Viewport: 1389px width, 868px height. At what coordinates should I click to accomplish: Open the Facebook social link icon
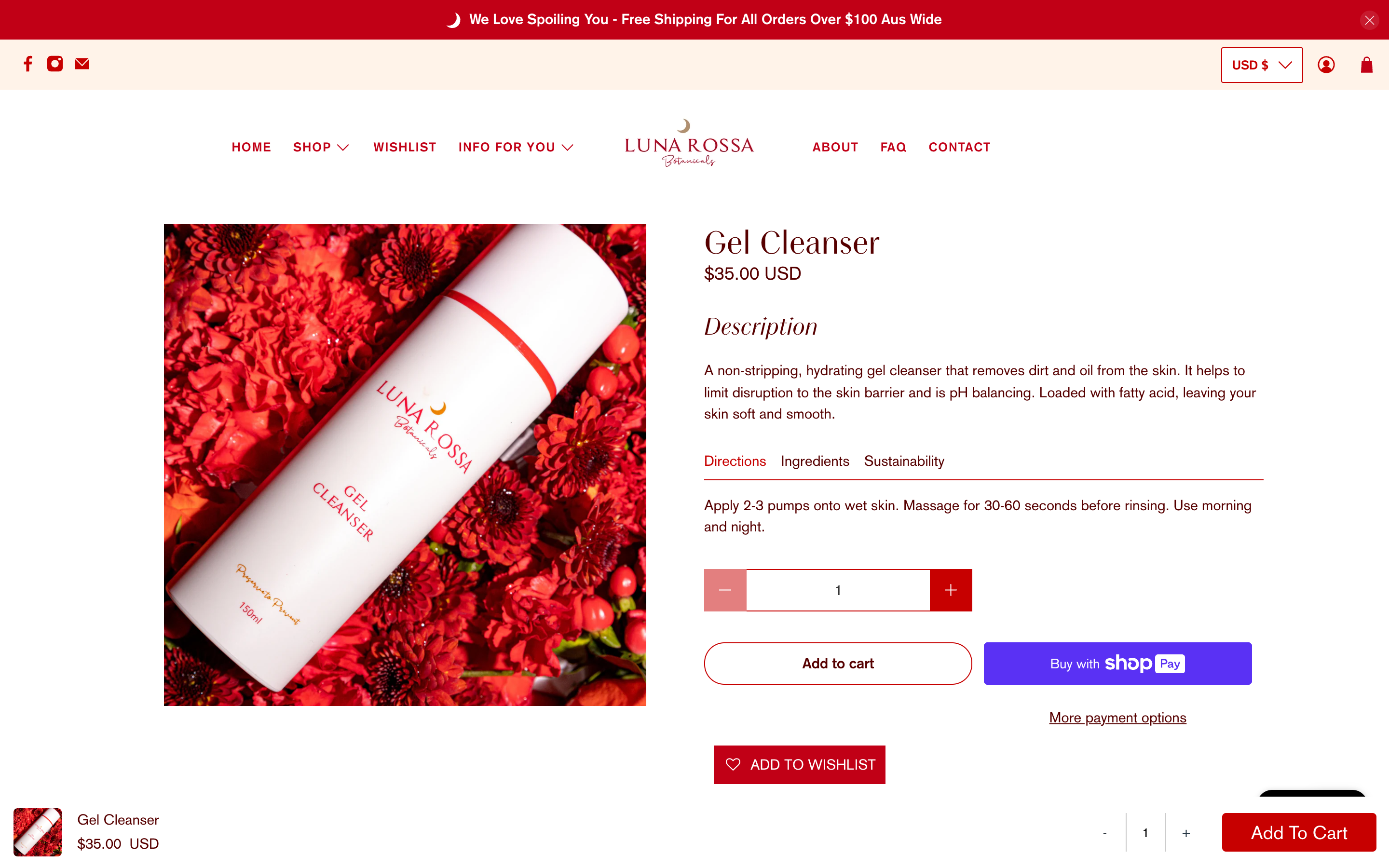(27, 64)
